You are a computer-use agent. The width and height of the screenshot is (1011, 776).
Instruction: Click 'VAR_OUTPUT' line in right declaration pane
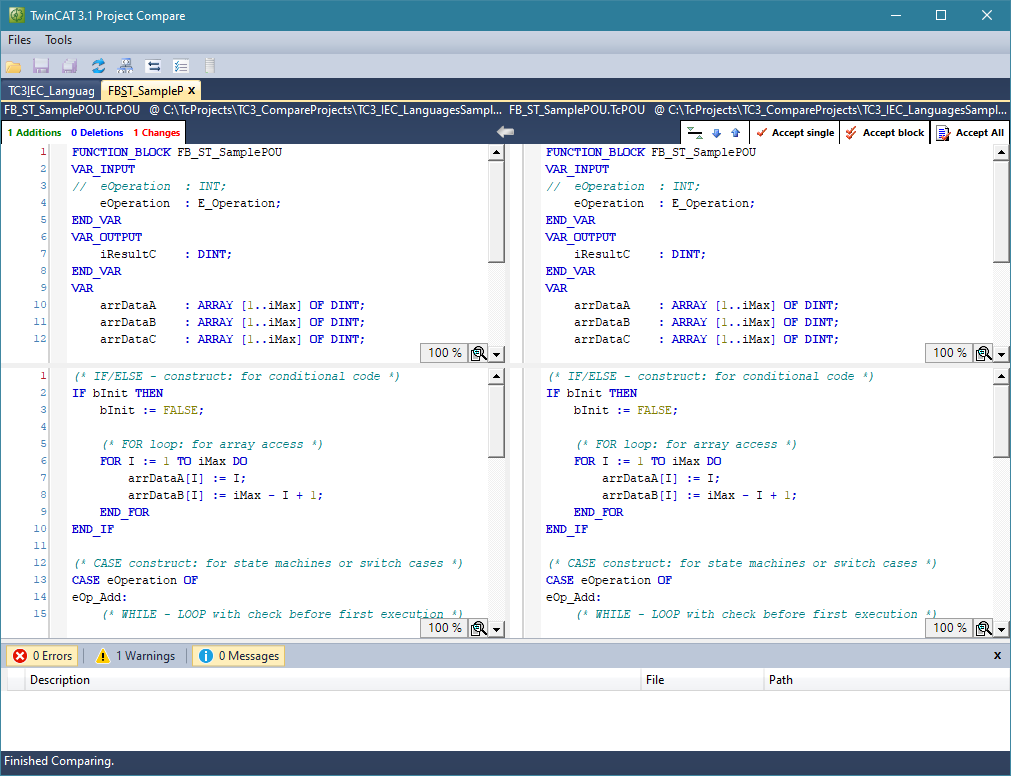[580, 237]
